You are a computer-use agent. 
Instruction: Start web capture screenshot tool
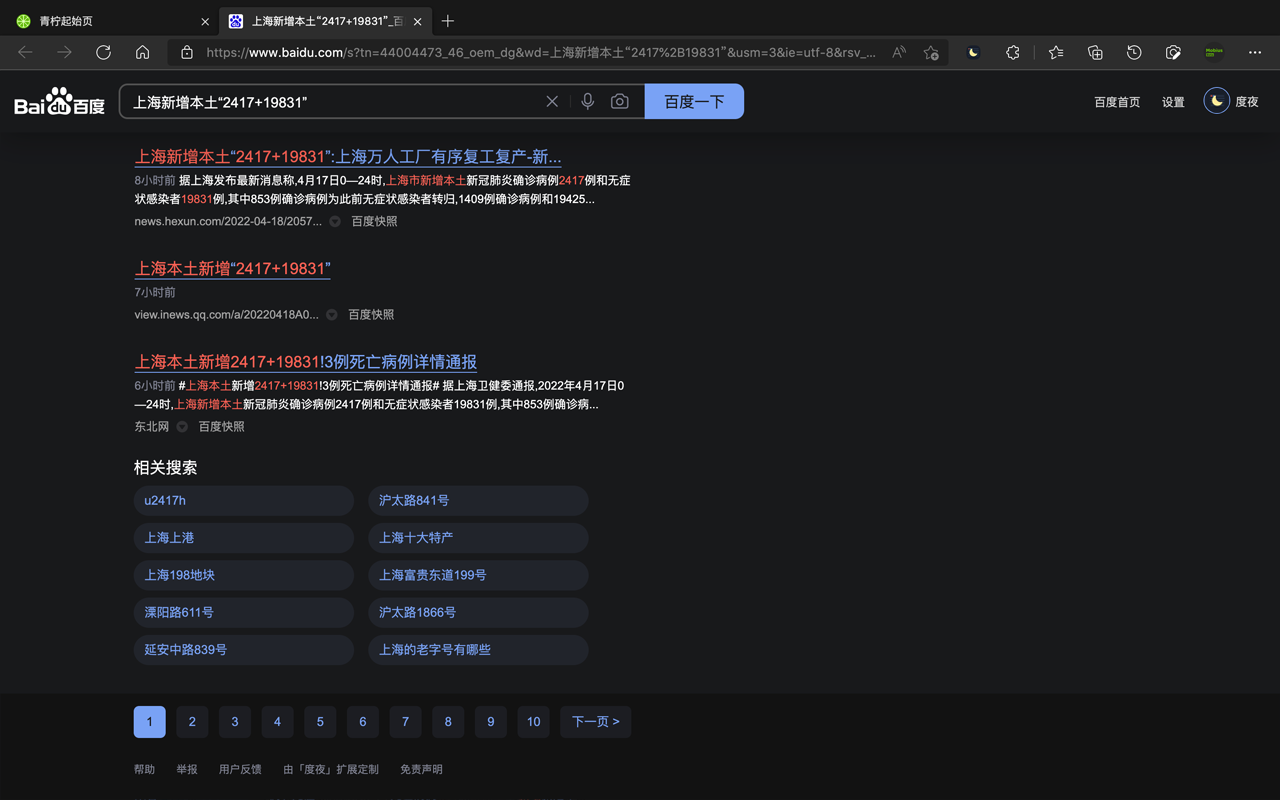point(1173,52)
